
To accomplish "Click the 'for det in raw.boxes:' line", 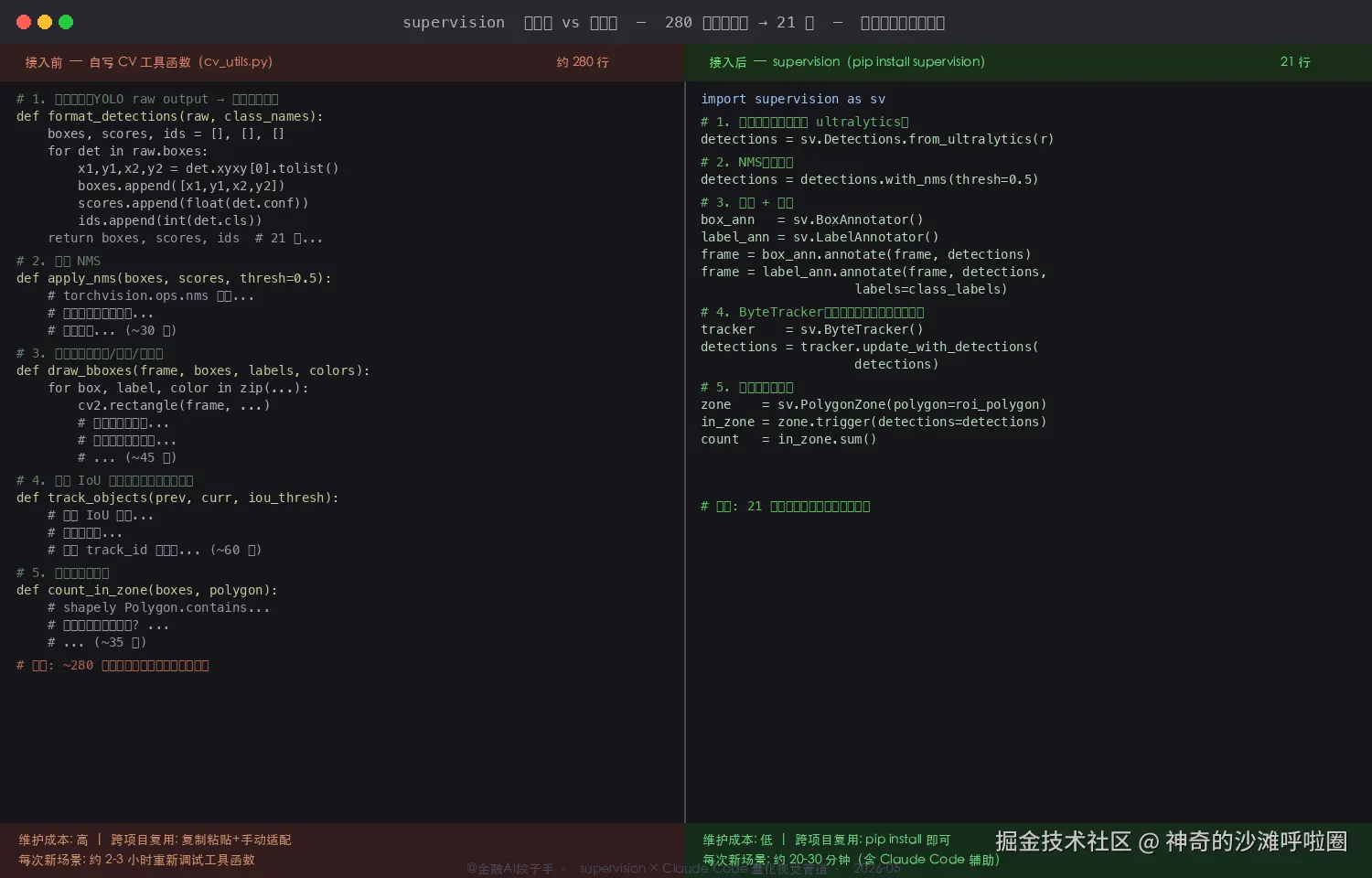I will click(128, 151).
